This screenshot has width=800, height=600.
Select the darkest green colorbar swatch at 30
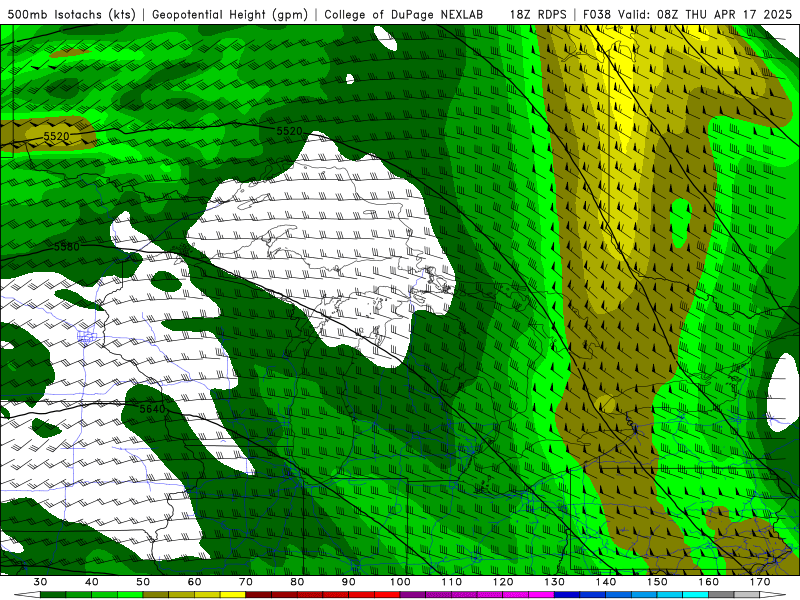pos(53,594)
